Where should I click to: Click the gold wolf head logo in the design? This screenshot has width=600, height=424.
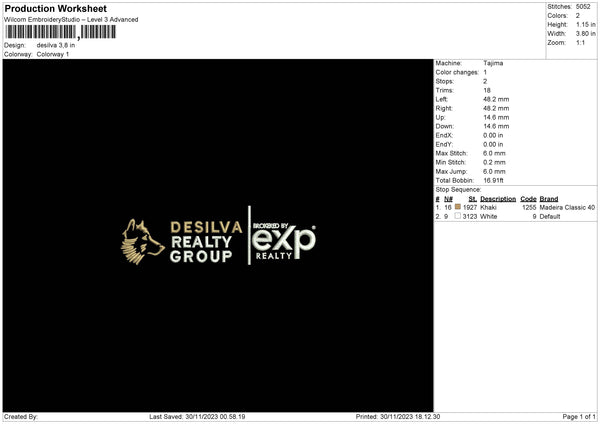[x=142, y=241]
